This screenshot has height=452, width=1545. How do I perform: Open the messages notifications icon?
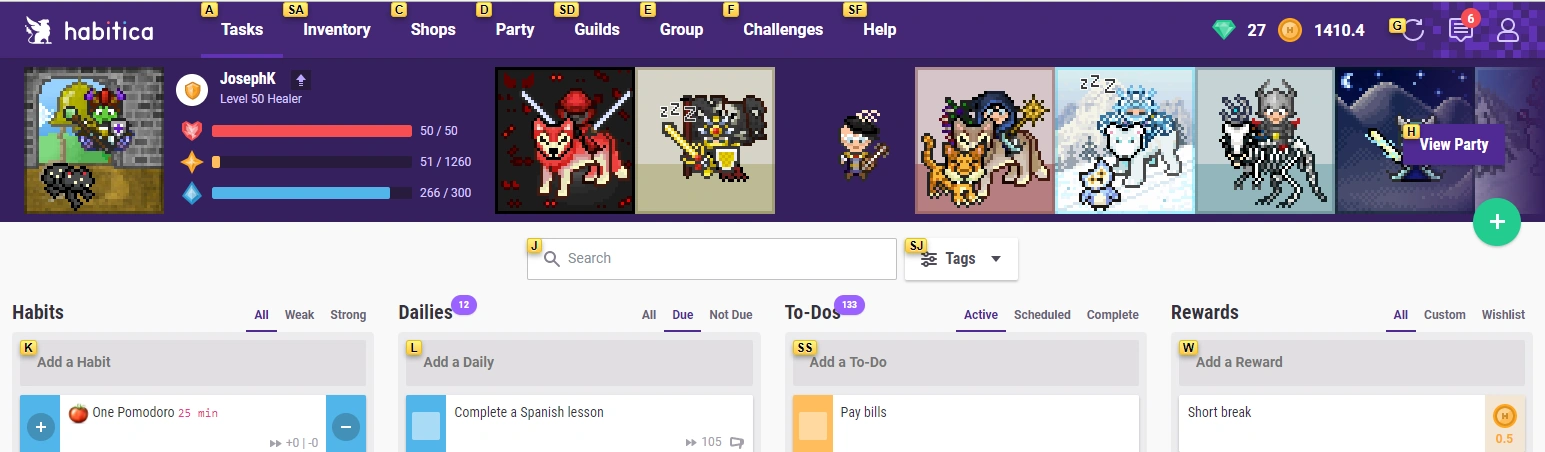[x=1461, y=30]
